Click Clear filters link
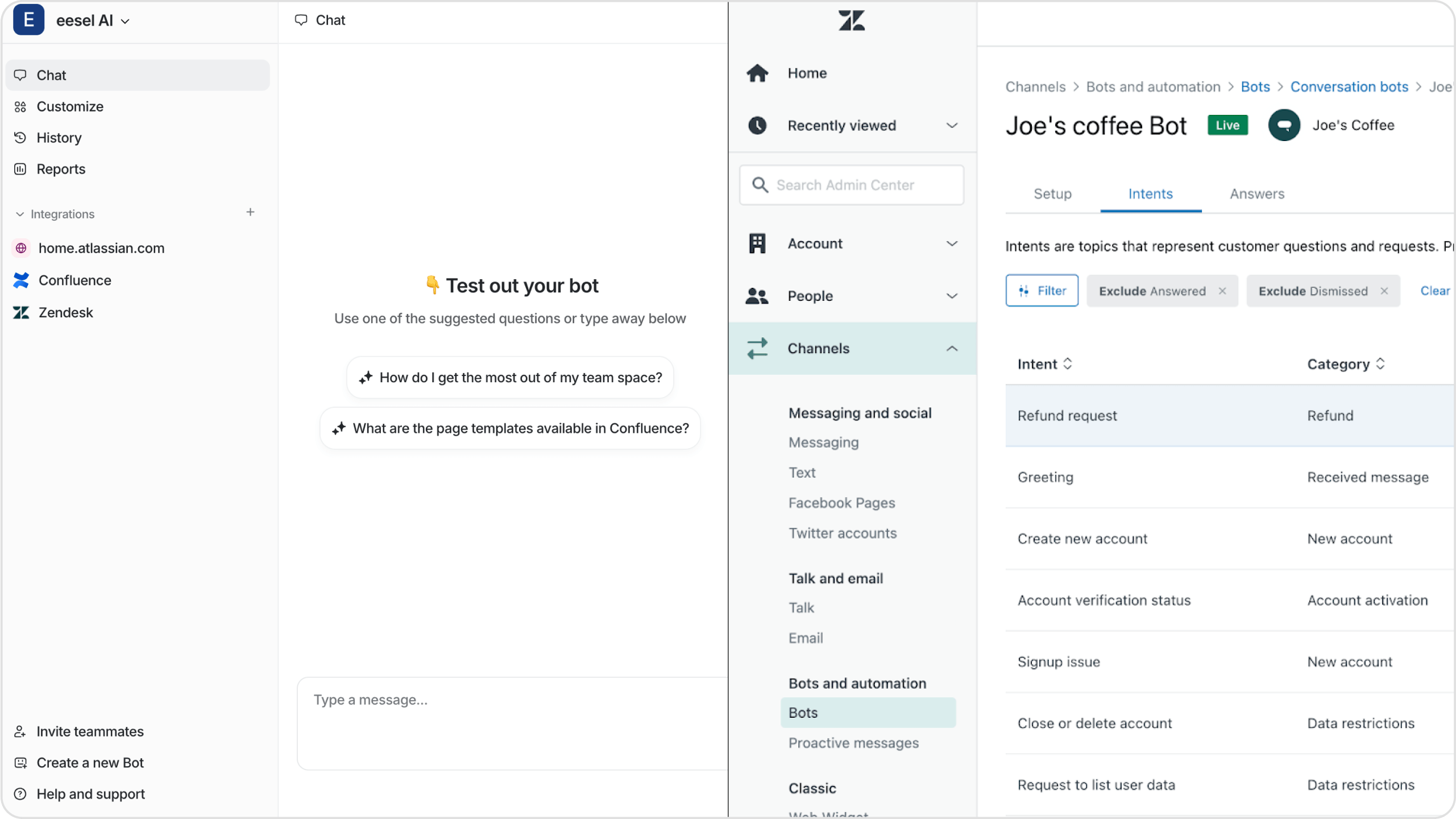 (x=1435, y=291)
